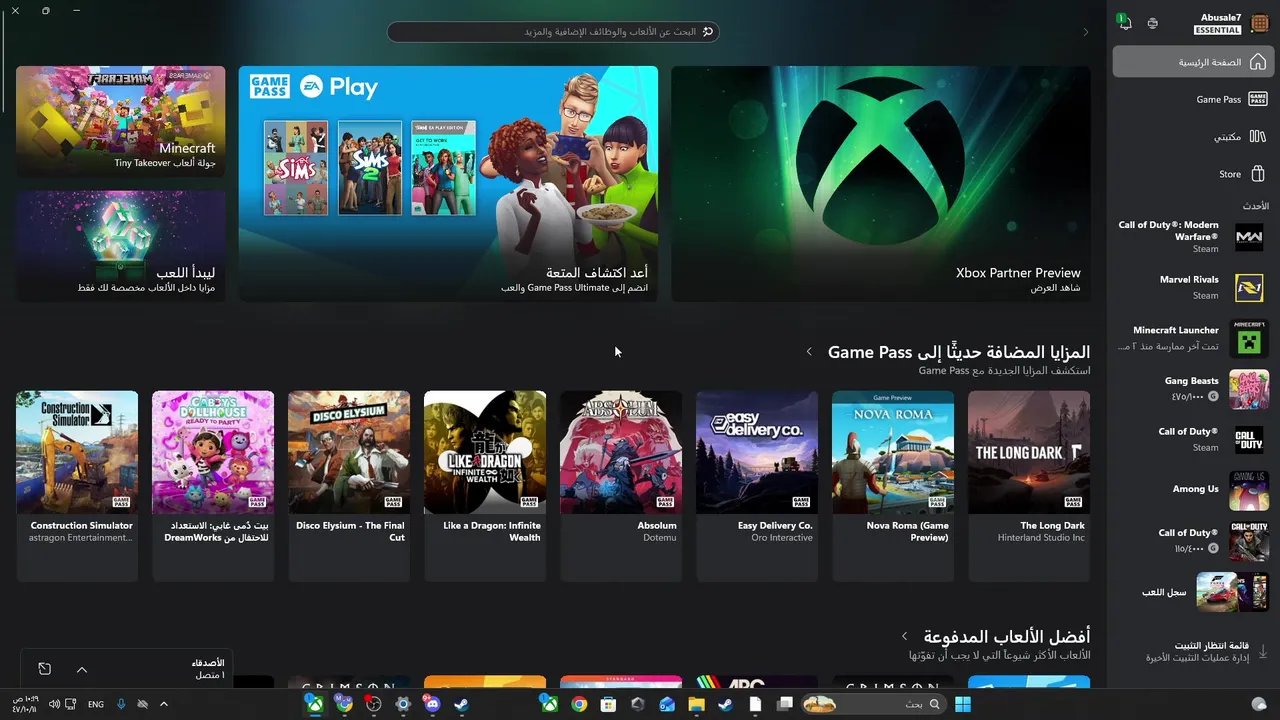Click the tray microphone icon

(x=121, y=705)
